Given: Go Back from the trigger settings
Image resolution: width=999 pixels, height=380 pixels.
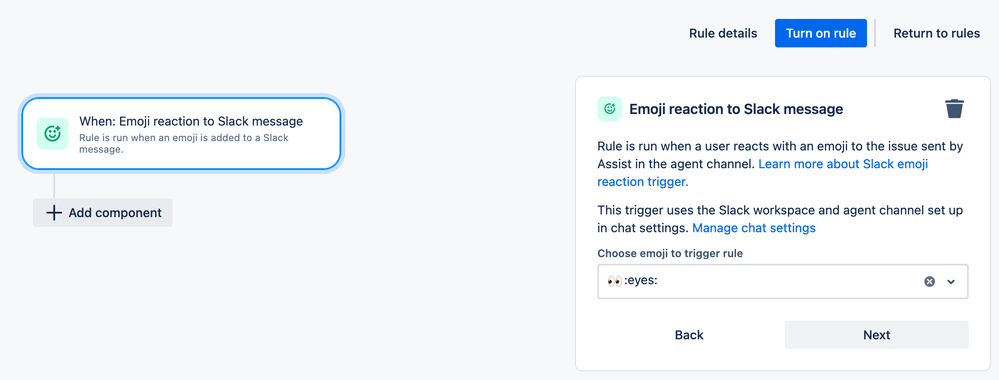Looking at the screenshot, I should point(689,335).
